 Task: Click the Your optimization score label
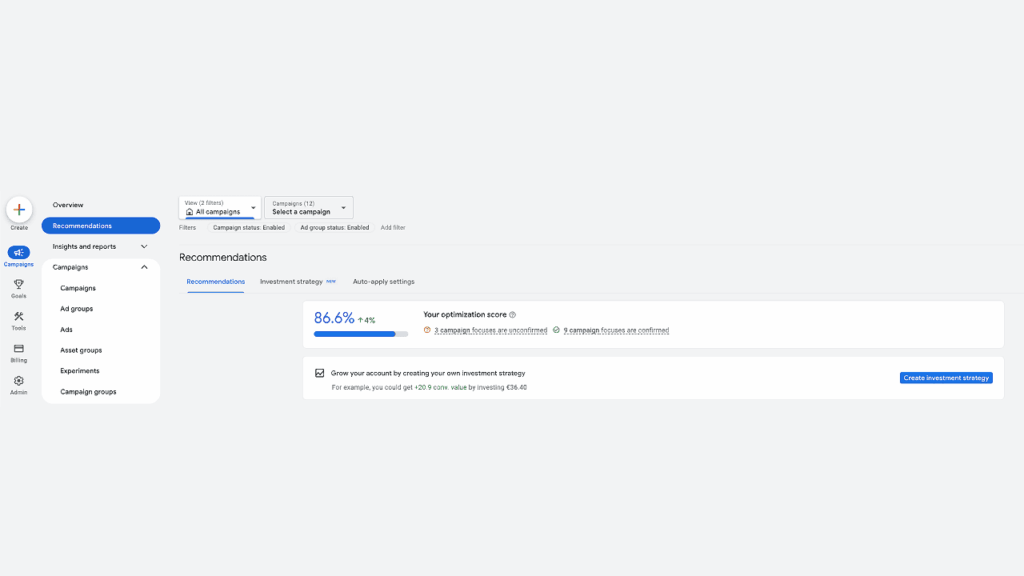click(464, 315)
